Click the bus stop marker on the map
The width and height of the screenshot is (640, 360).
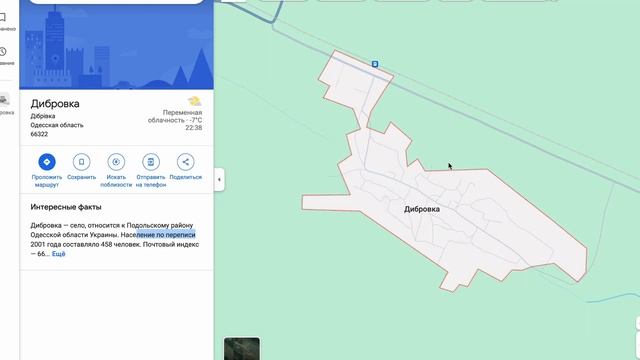click(375, 64)
